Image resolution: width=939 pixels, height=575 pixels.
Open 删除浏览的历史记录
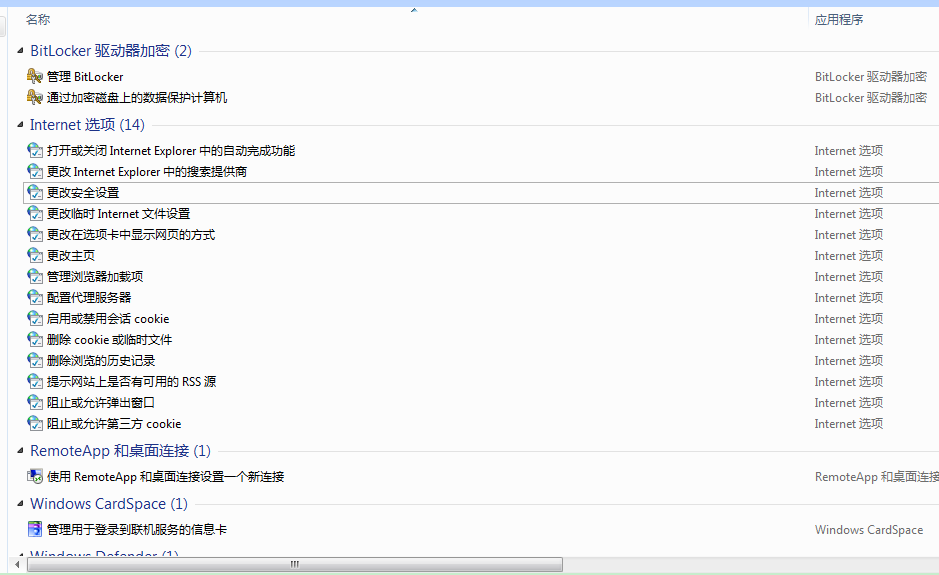pyautogui.click(x=101, y=361)
